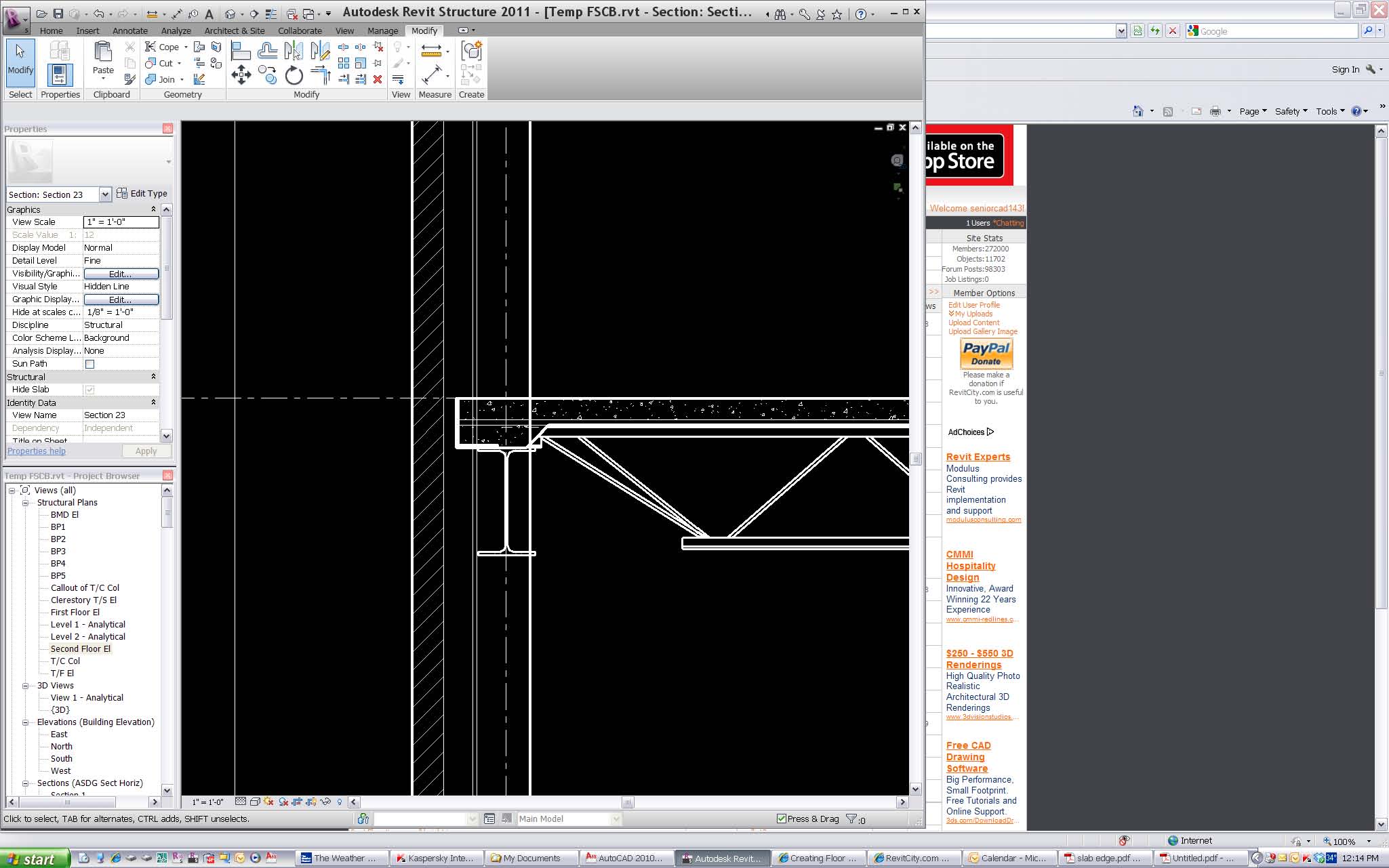Open the Section 23 type selector dropdown
Screen dimensions: 1389x868
[105, 194]
